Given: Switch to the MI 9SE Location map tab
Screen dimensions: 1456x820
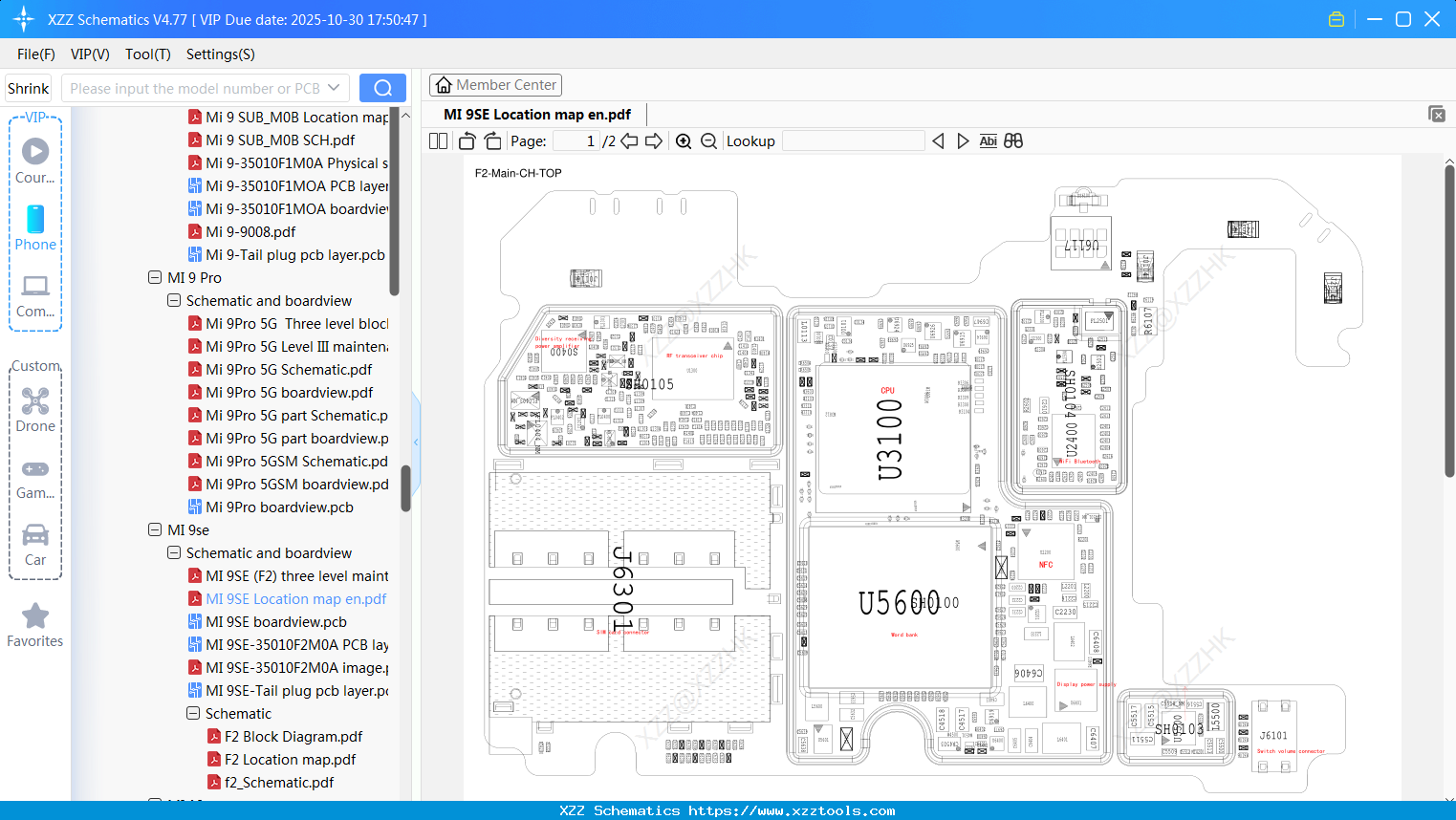Looking at the screenshot, I should tap(535, 114).
